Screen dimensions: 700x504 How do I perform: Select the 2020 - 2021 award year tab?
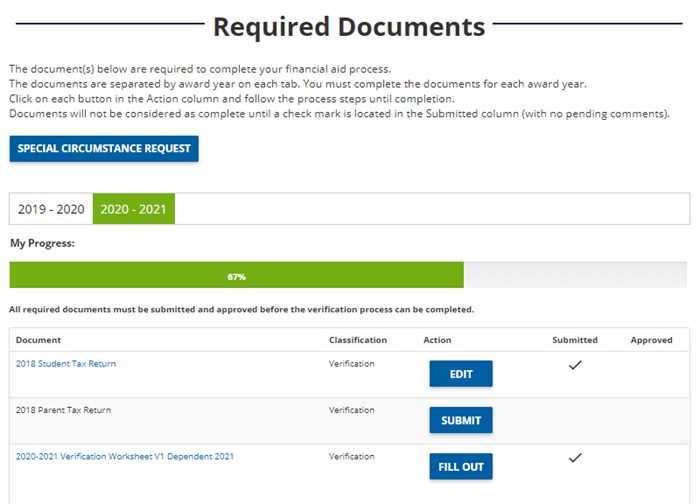(x=134, y=209)
